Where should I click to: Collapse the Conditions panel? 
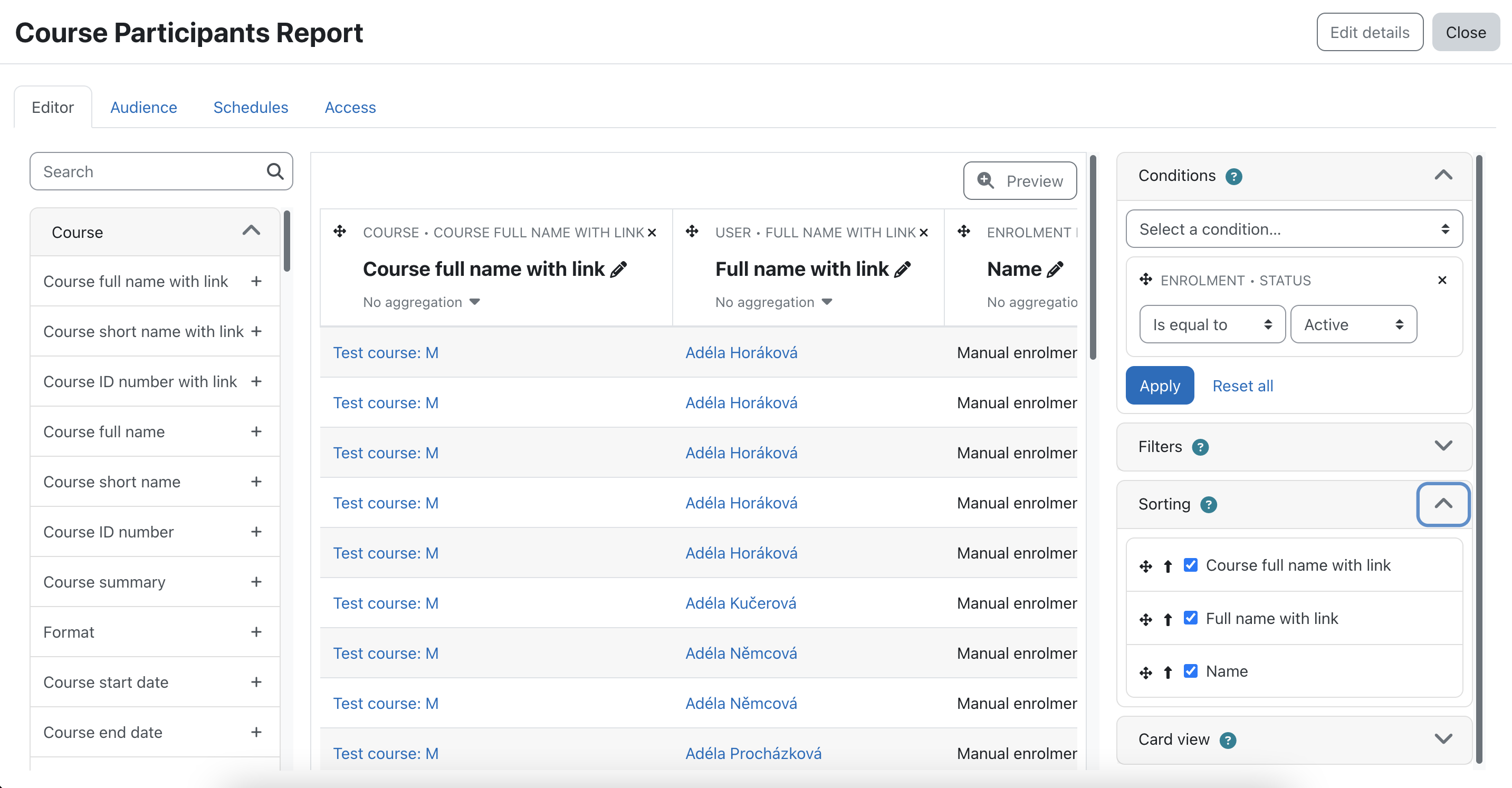pos(1443,176)
